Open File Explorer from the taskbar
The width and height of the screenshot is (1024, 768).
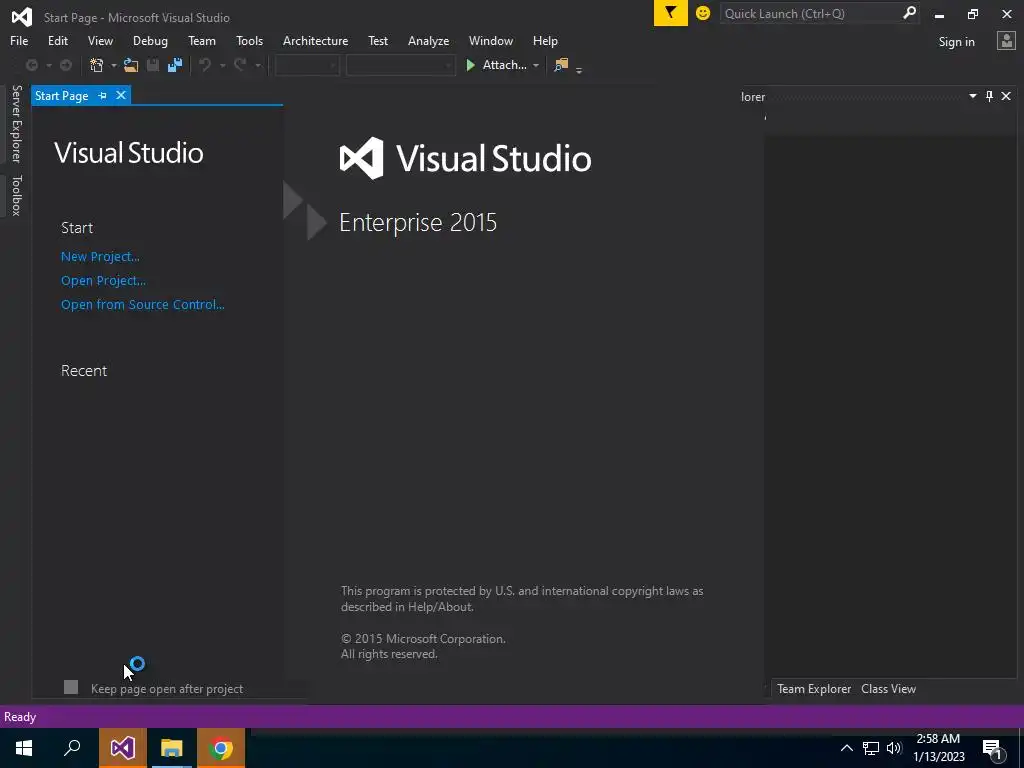tap(172, 748)
